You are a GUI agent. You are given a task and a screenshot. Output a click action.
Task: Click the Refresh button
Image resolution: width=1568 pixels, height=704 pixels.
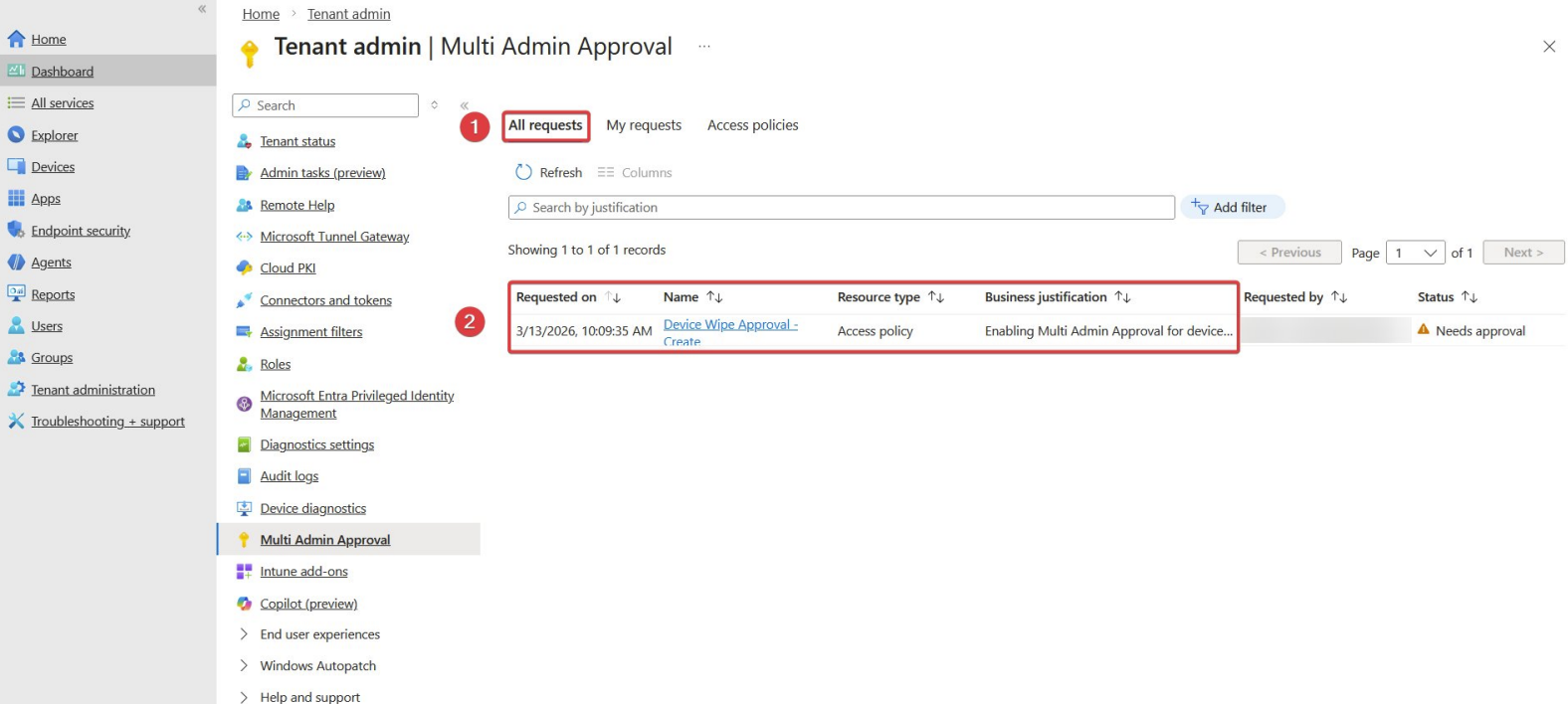pyautogui.click(x=548, y=172)
